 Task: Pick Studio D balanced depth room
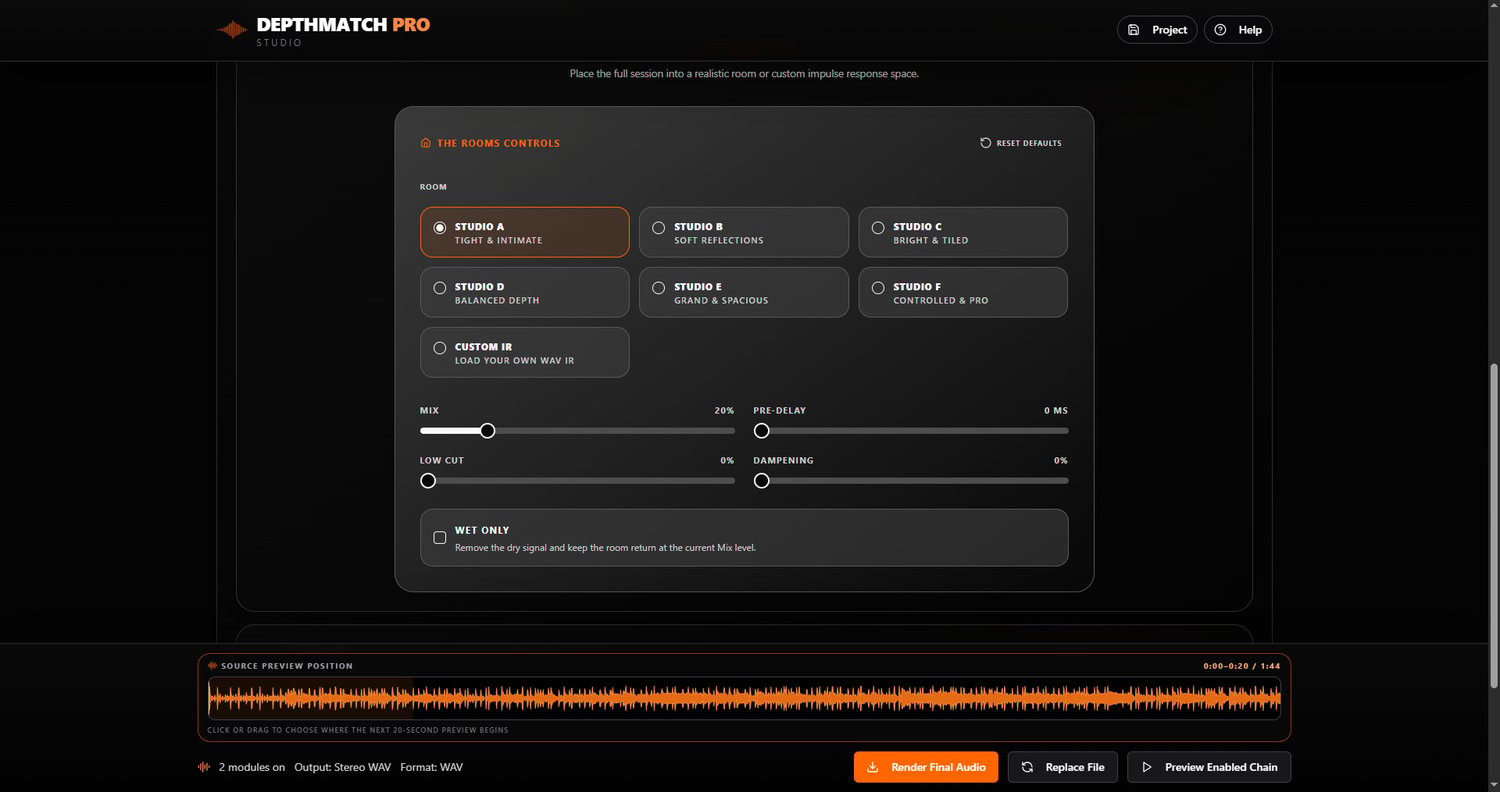(x=525, y=292)
